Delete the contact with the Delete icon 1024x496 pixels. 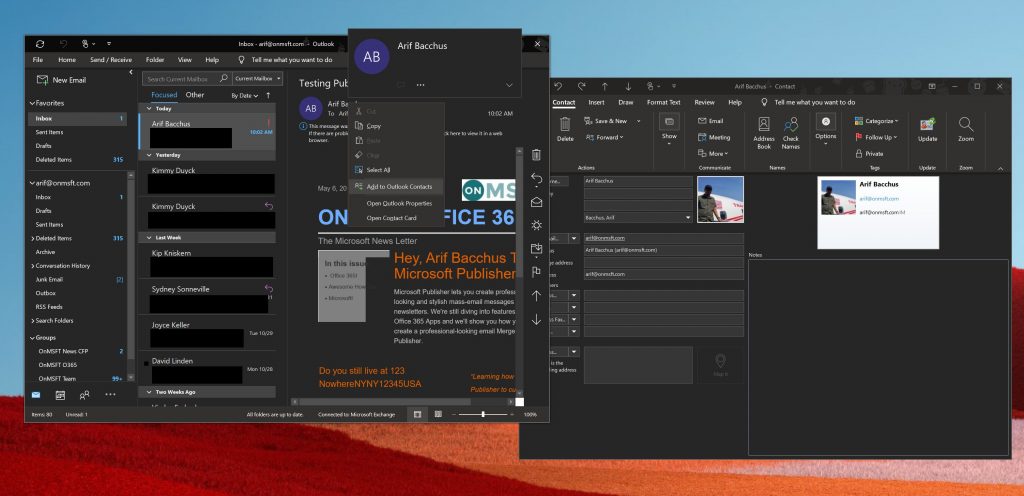(x=565, y=129)
